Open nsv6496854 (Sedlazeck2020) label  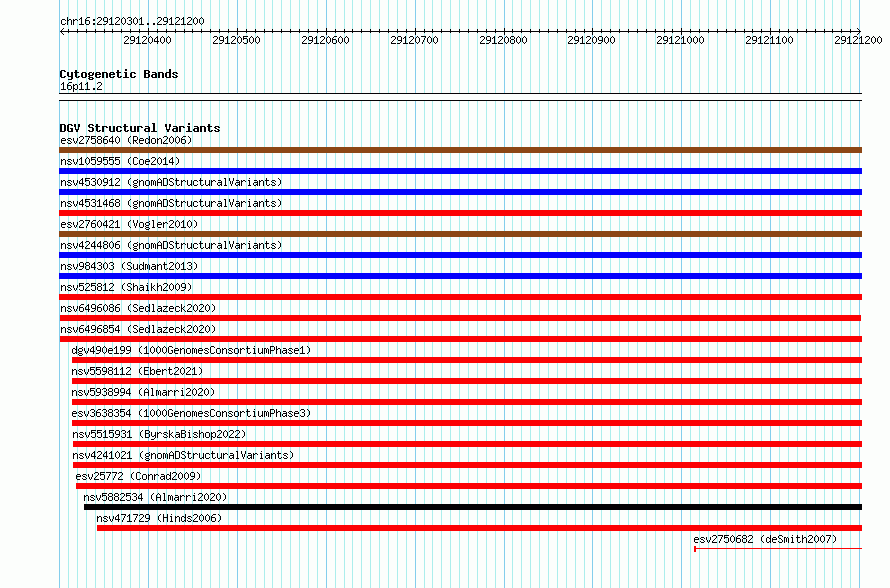click(x=138, y=329)
